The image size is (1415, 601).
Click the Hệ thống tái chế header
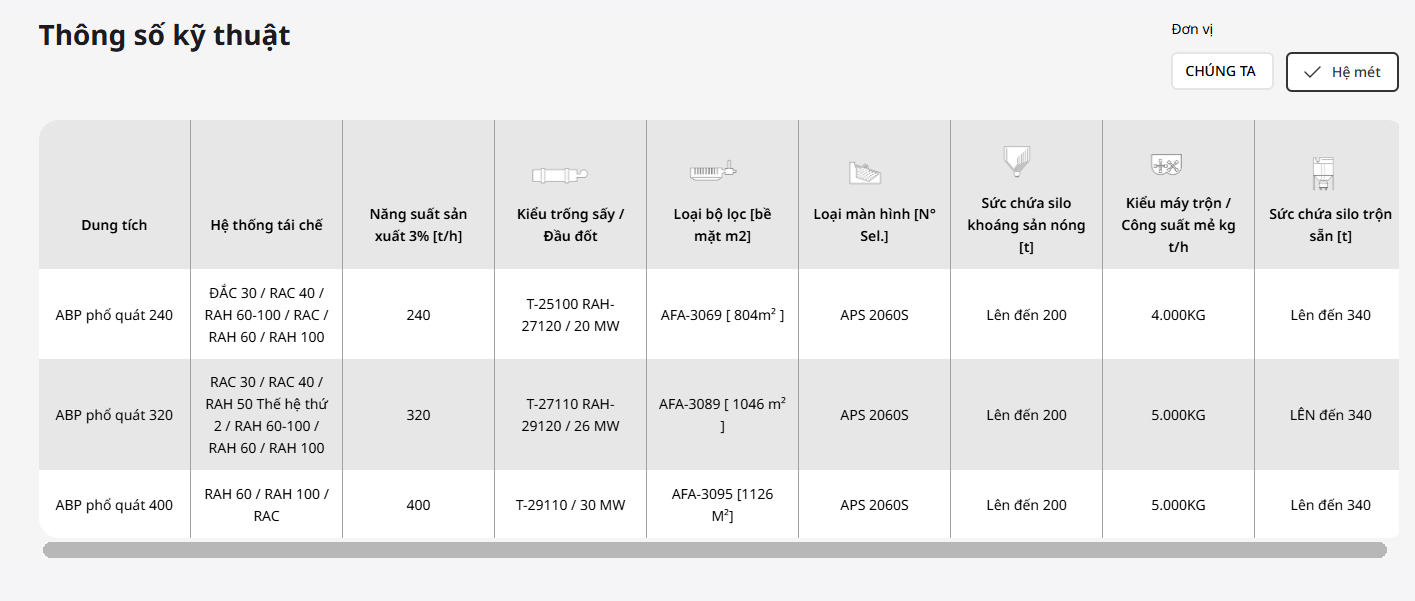(x=266, y=225)
